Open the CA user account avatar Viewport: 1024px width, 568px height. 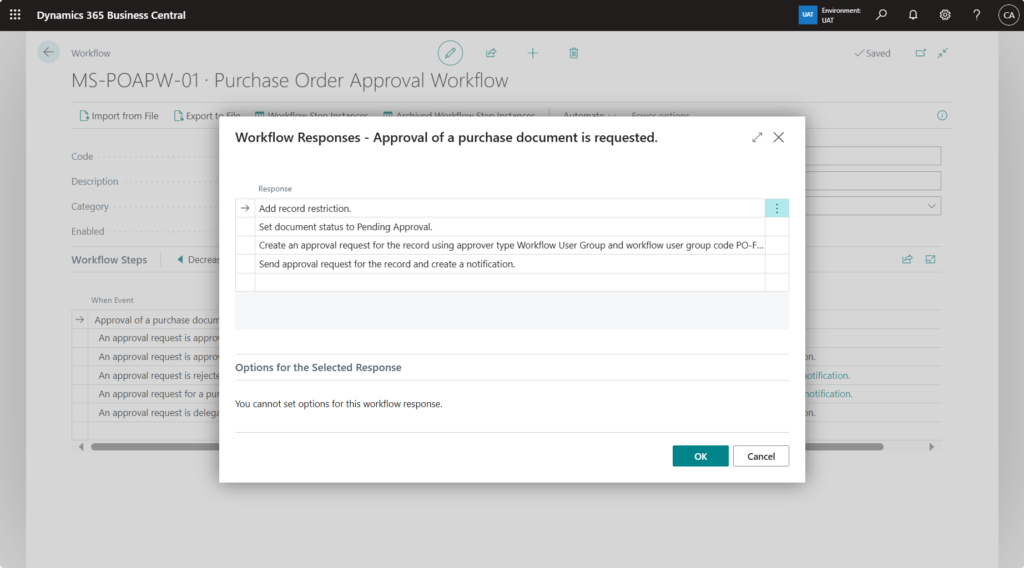coord(1008,14)
